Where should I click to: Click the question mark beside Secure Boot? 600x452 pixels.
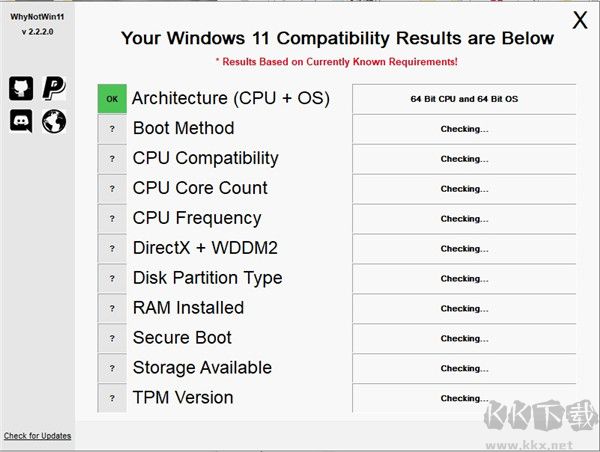pos(112,339)
